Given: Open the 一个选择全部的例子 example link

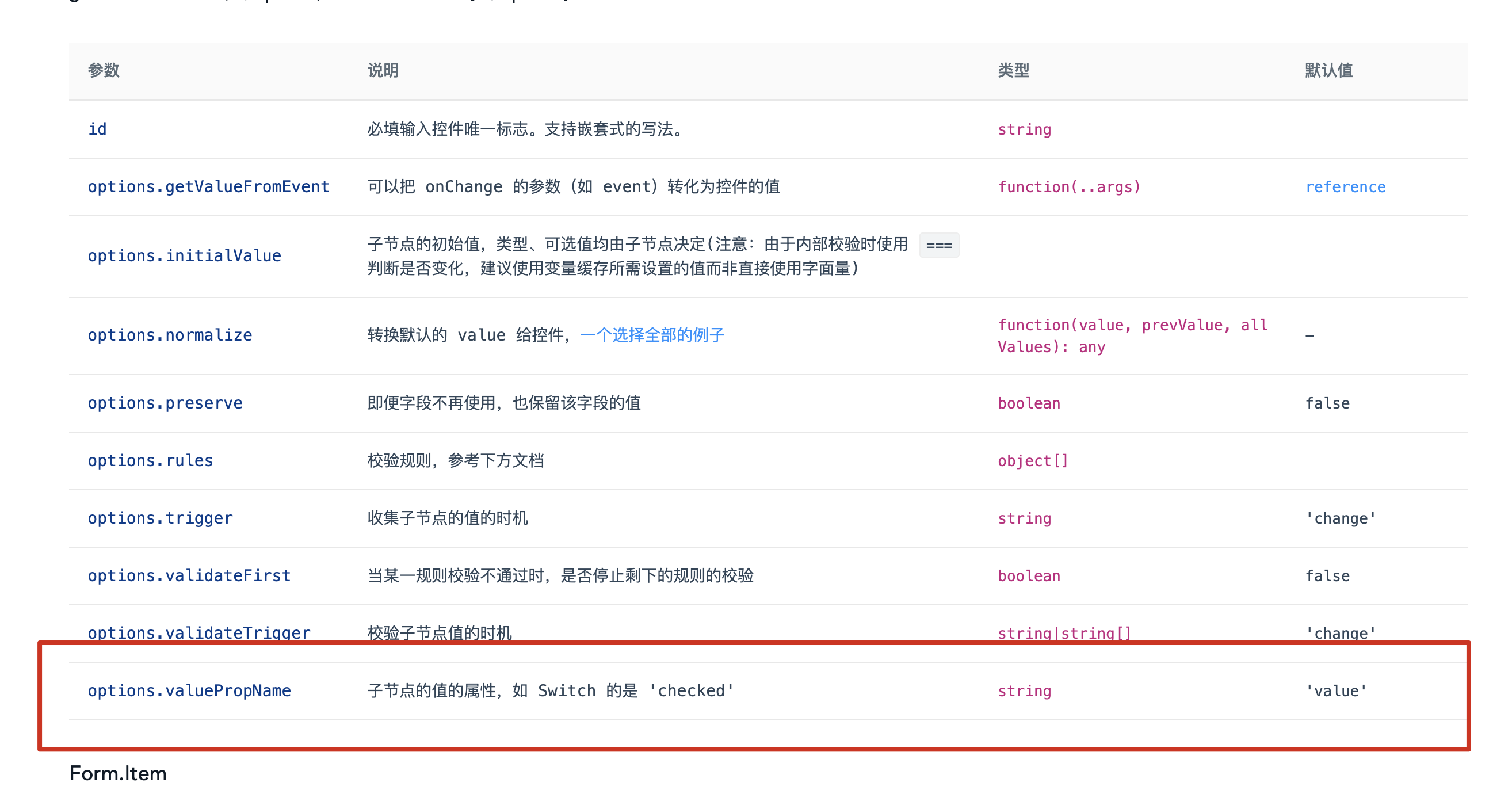Looking at the screenshot, I should pyautogui.click(x=652, y=335).
